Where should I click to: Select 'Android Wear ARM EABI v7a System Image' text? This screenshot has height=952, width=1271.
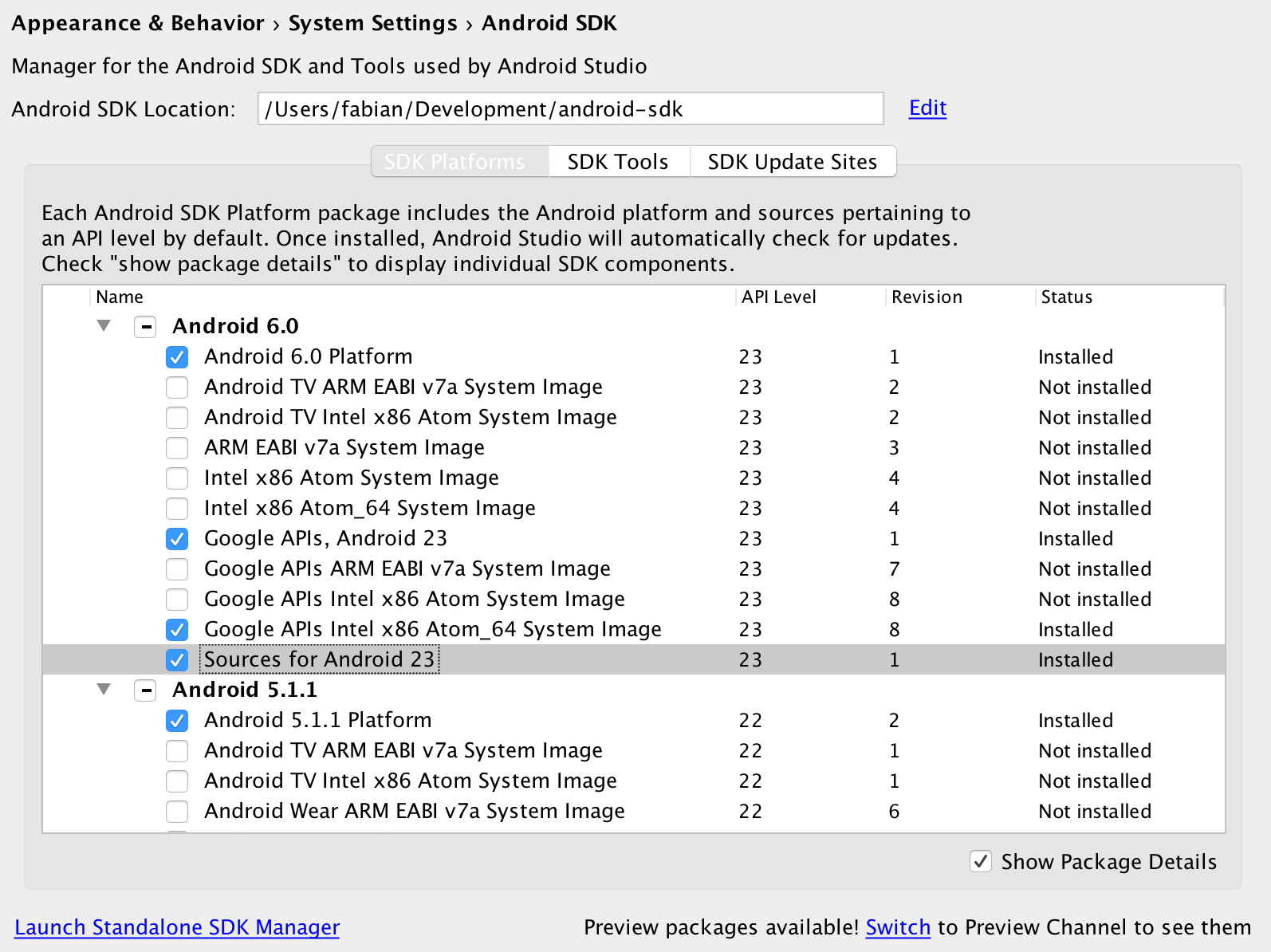click(x=415, y=811)
